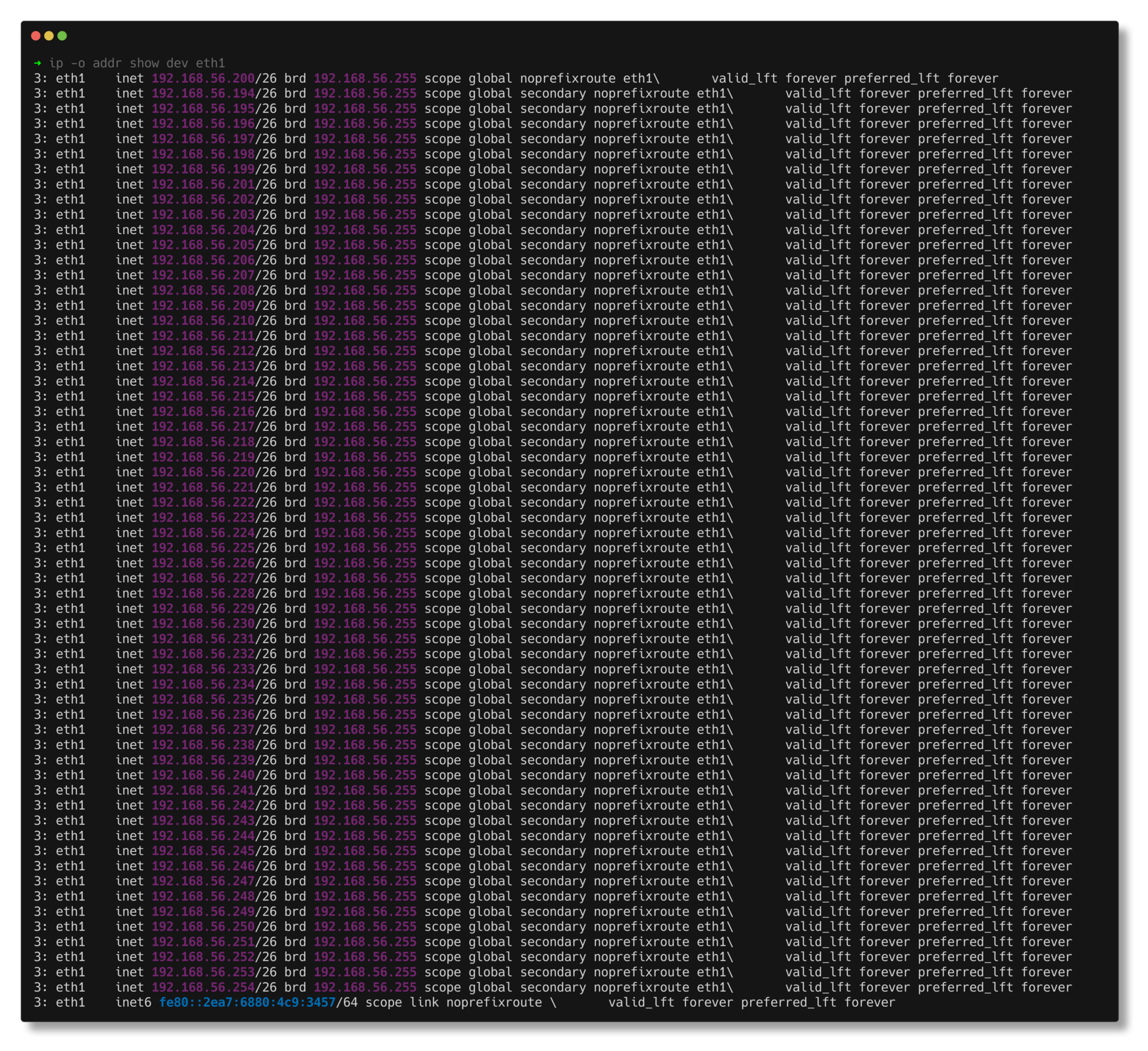
Task: Click the IP address 192.168.56.199
Action: tap(203, 170)
